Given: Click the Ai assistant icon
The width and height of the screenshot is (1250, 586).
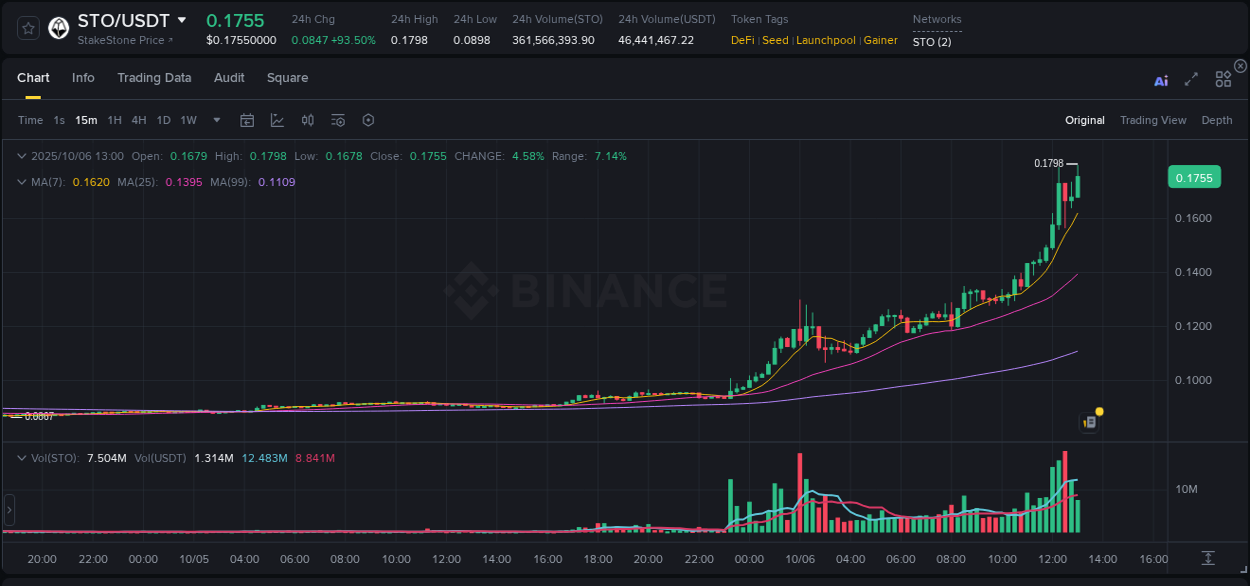Looking at the screenshot, I should pos(1160,80).
